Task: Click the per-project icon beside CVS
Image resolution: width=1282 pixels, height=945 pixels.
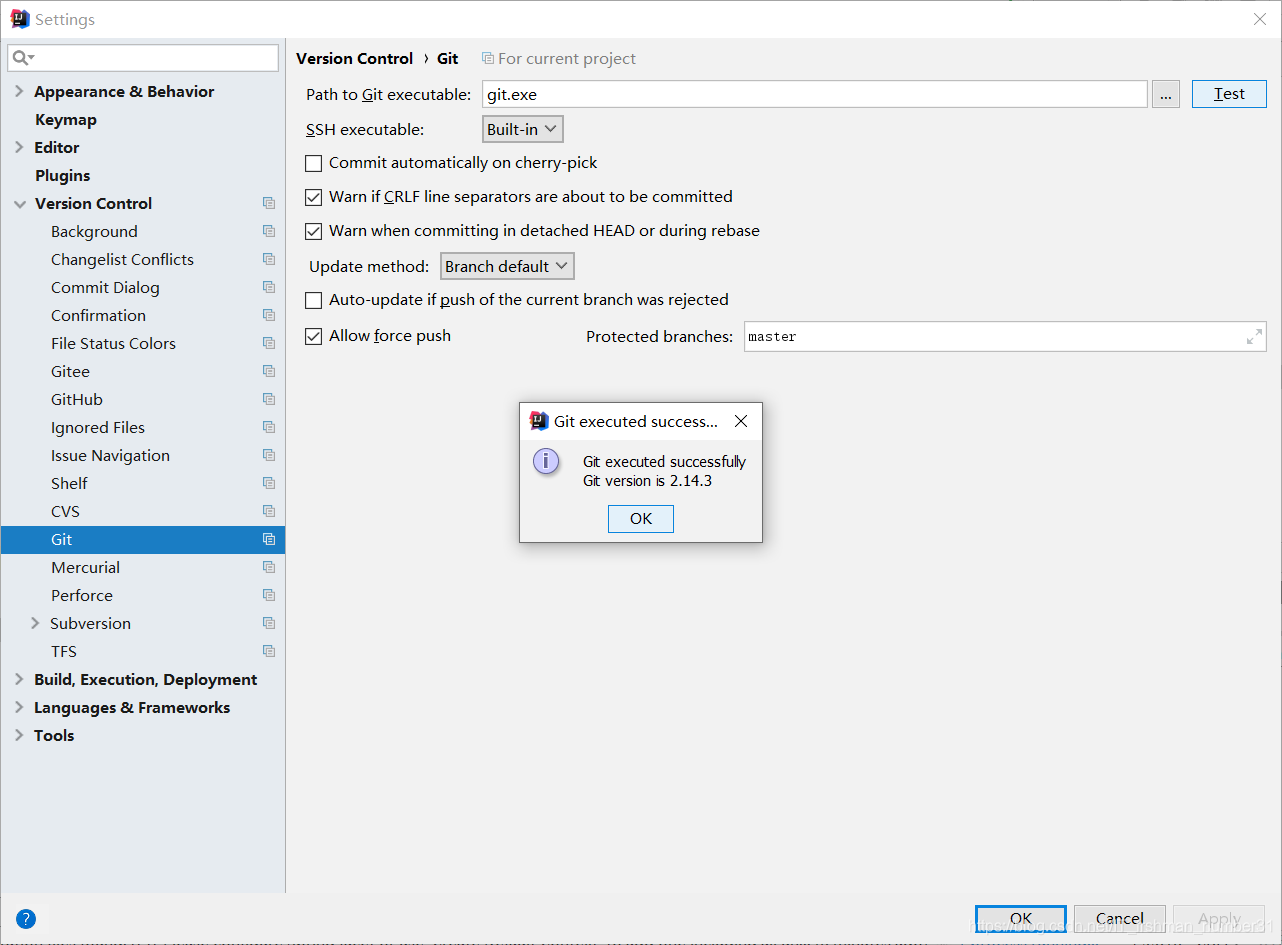Action: point(269,511)
